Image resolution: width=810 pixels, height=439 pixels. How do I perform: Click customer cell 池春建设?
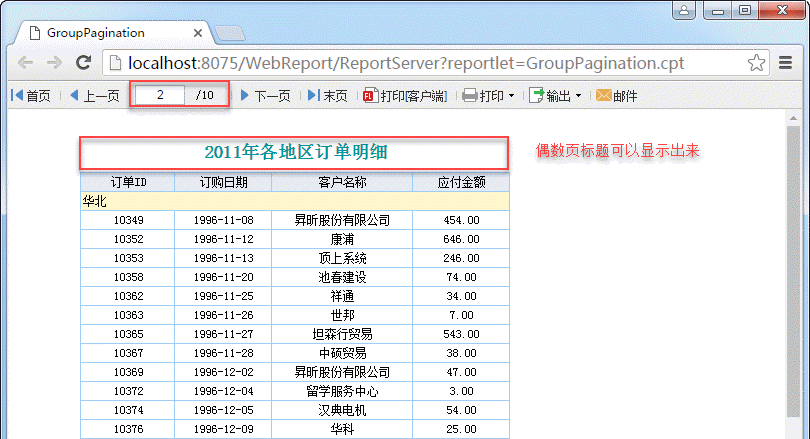[x=342, y=277]
